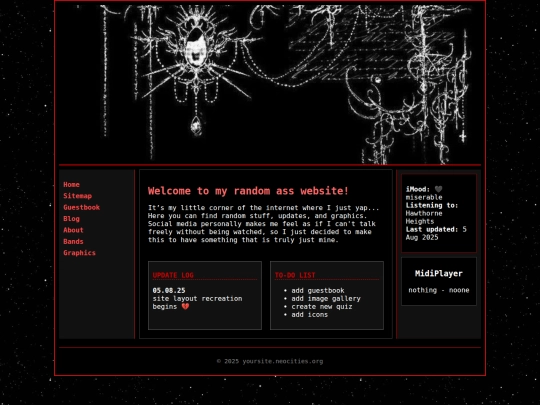Open the Home link in sidebar

(x=71, y=185)
